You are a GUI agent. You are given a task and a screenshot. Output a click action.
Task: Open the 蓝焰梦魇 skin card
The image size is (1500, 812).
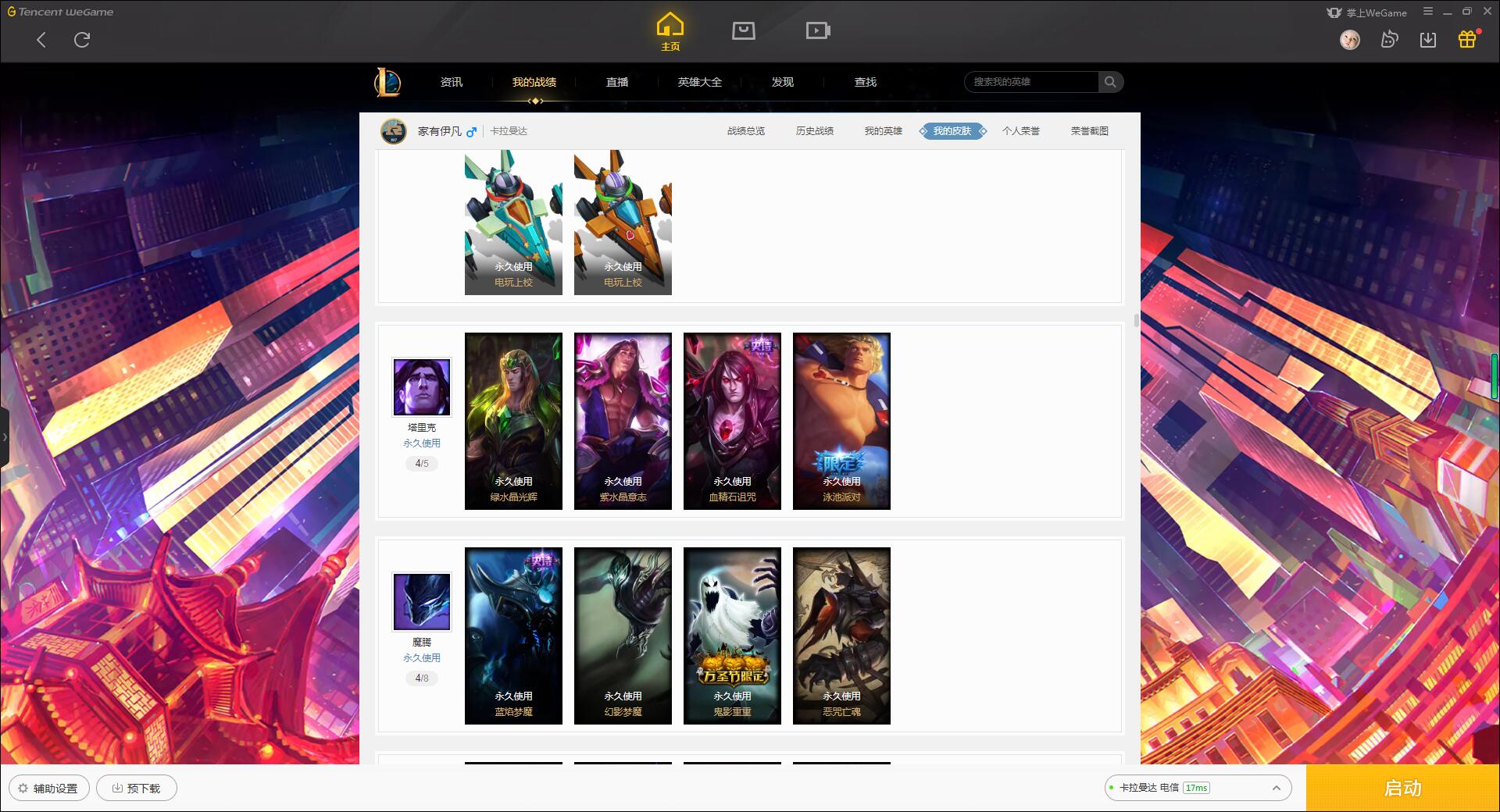click(513, 636)
